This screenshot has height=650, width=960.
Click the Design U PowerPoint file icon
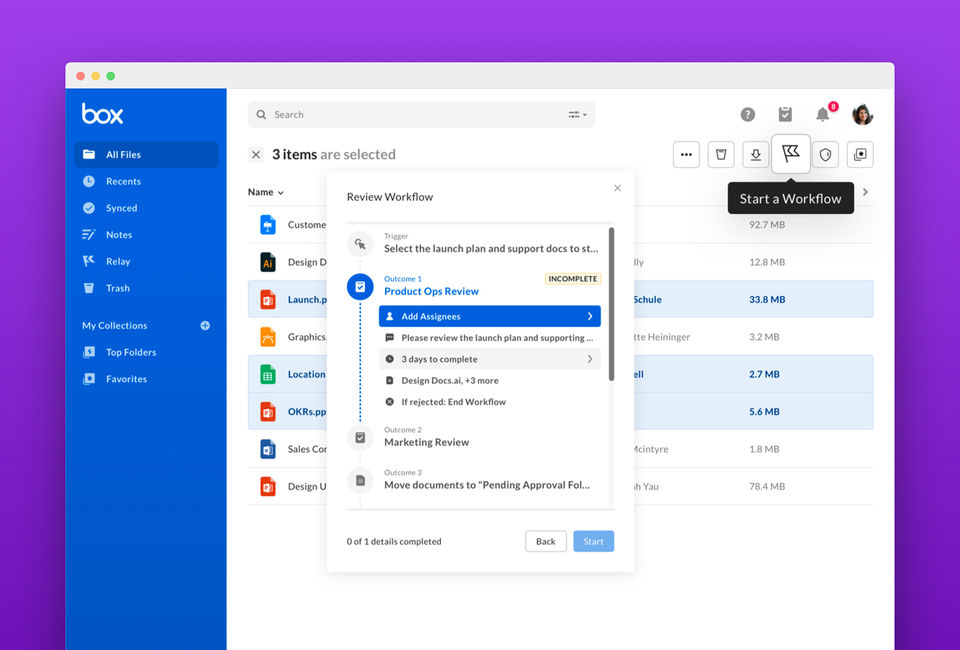click(x=268, y=486)
